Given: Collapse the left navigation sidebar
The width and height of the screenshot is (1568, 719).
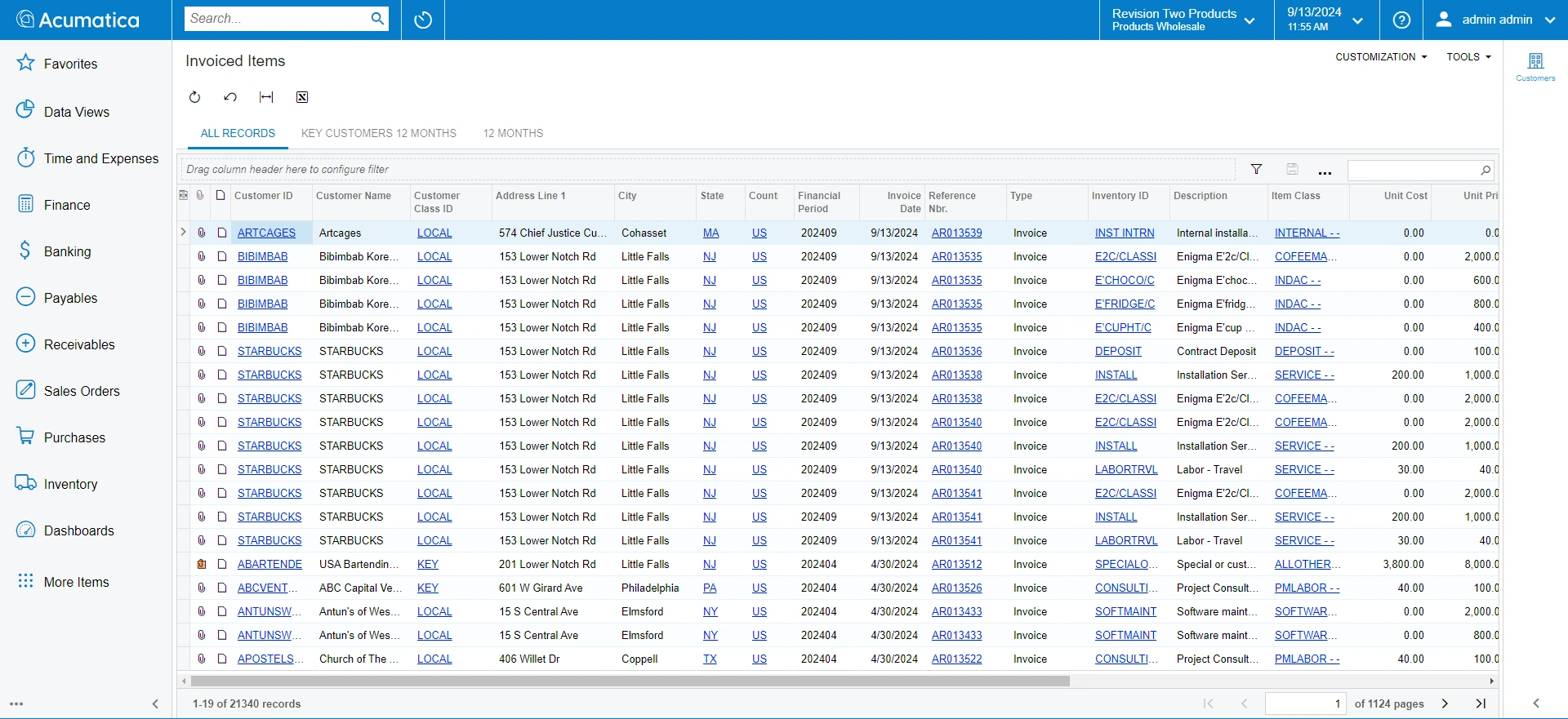Looking at the screenshot, I should (155, 703).
